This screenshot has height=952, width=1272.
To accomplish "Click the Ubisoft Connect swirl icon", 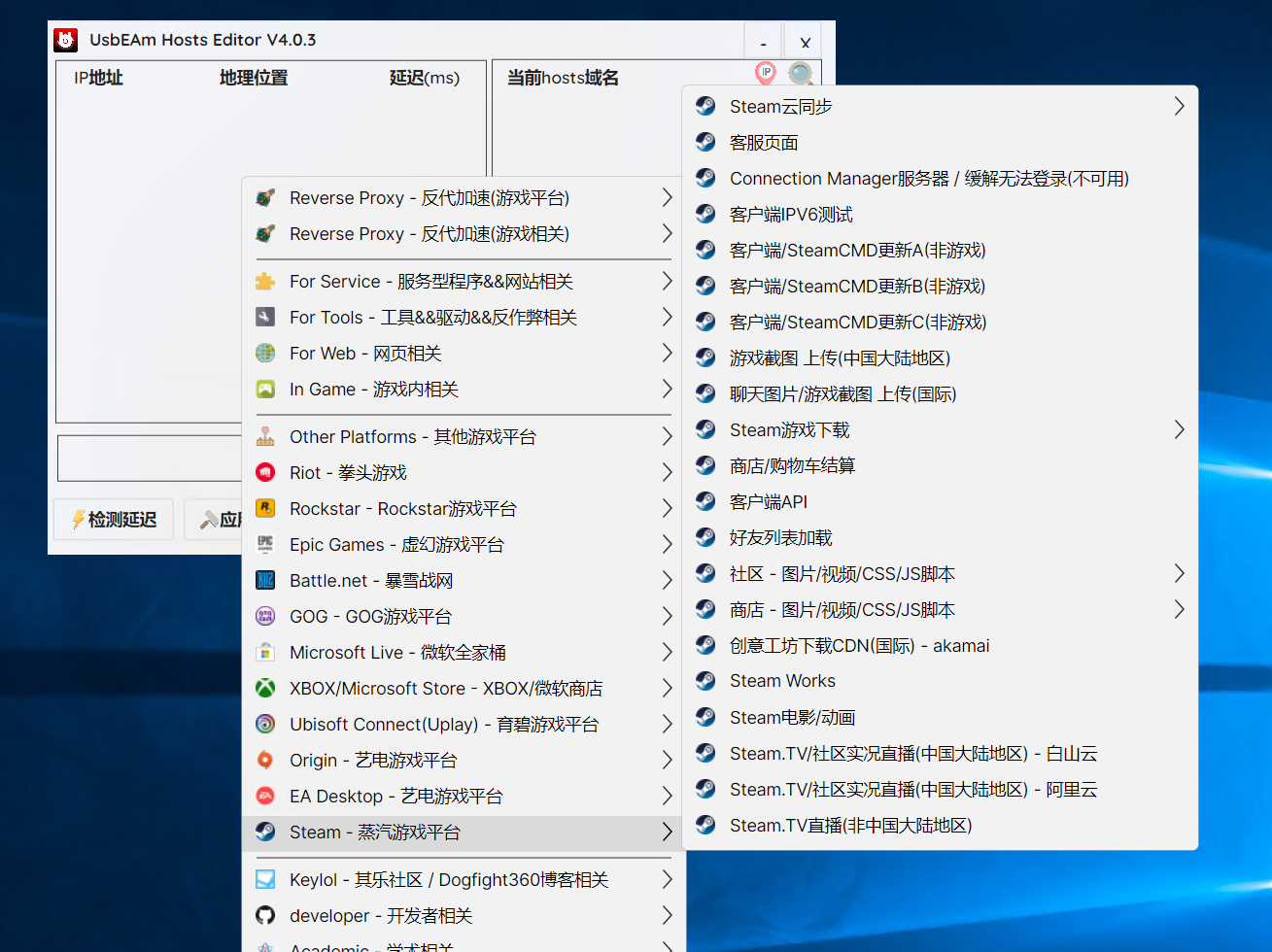I will 265,724.
